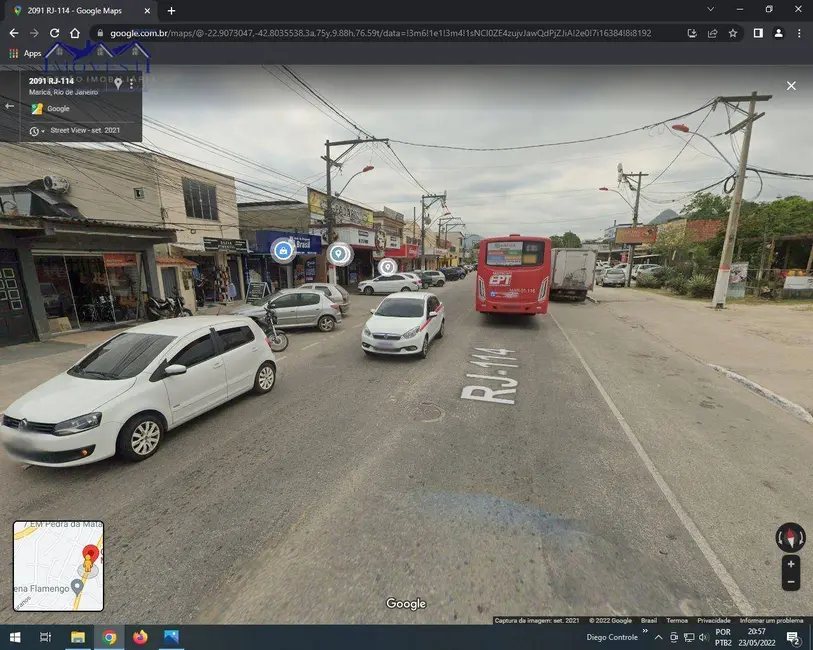Image resolution: width=813 pixels, height=650 pixels.
Task: Toggle the Action Center notifications panel
Action: tap(791, 637)
